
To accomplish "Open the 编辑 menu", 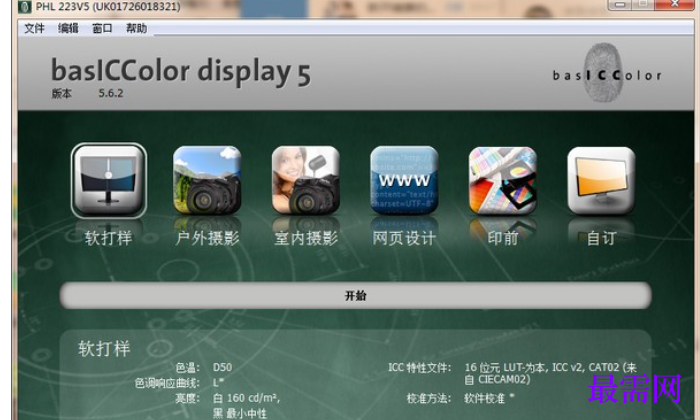I will pyautogui.click(x=68, y=28).
